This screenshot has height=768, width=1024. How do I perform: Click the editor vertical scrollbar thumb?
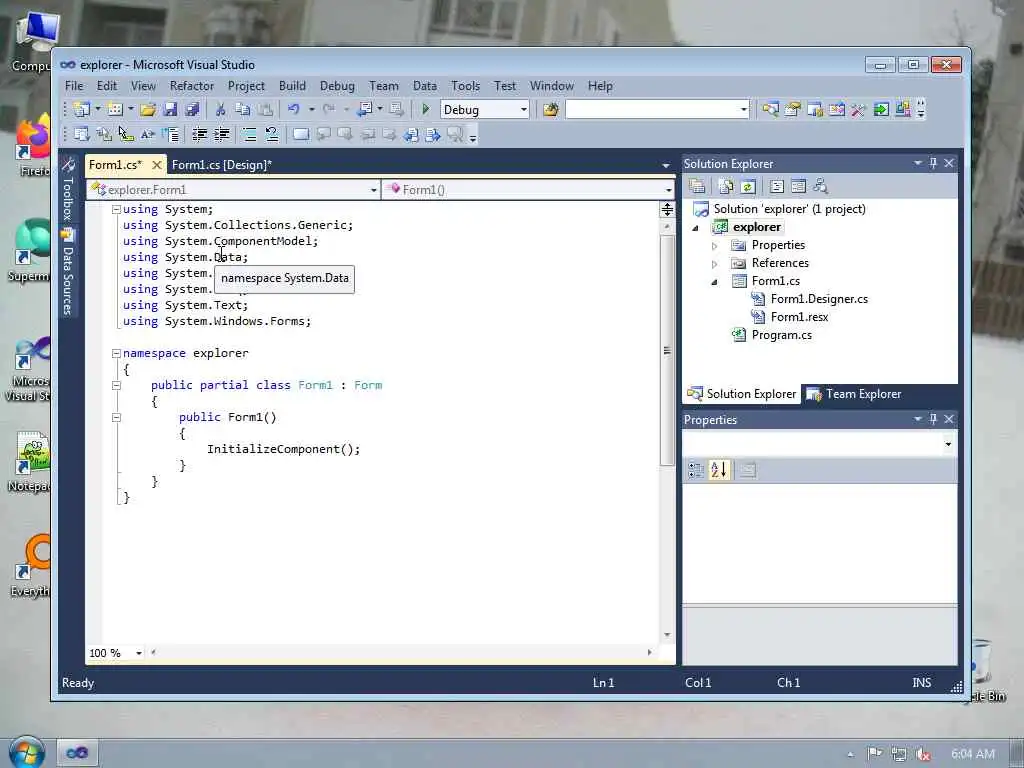tap(667, 350)
